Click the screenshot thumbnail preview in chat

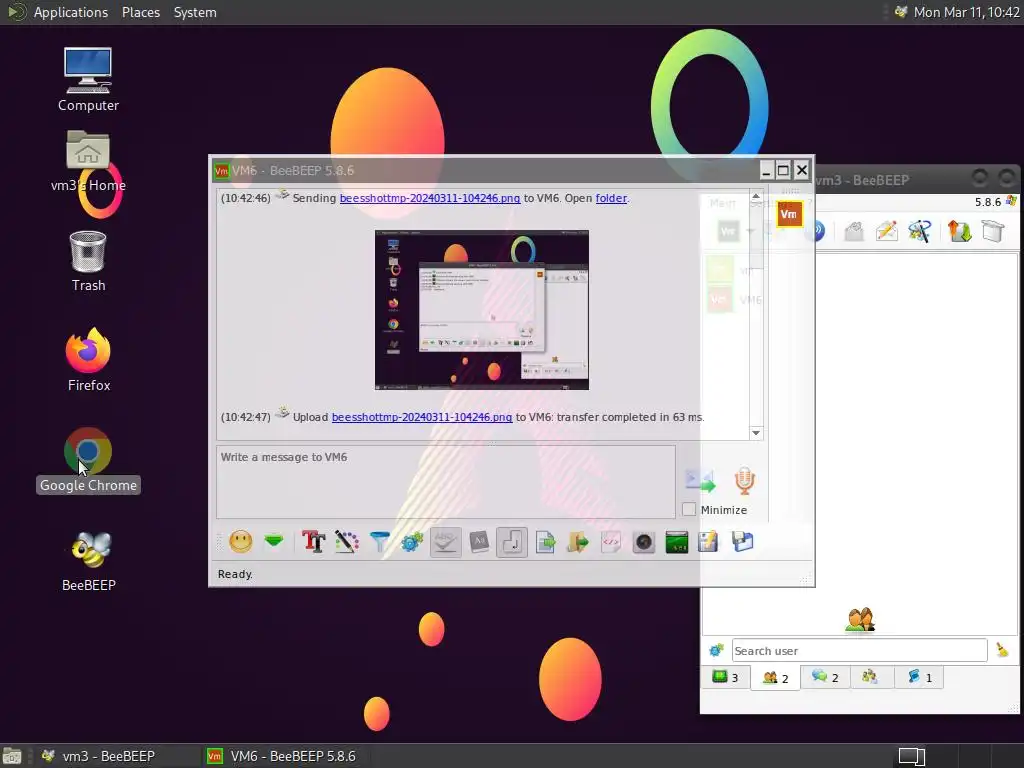[482, 310]
